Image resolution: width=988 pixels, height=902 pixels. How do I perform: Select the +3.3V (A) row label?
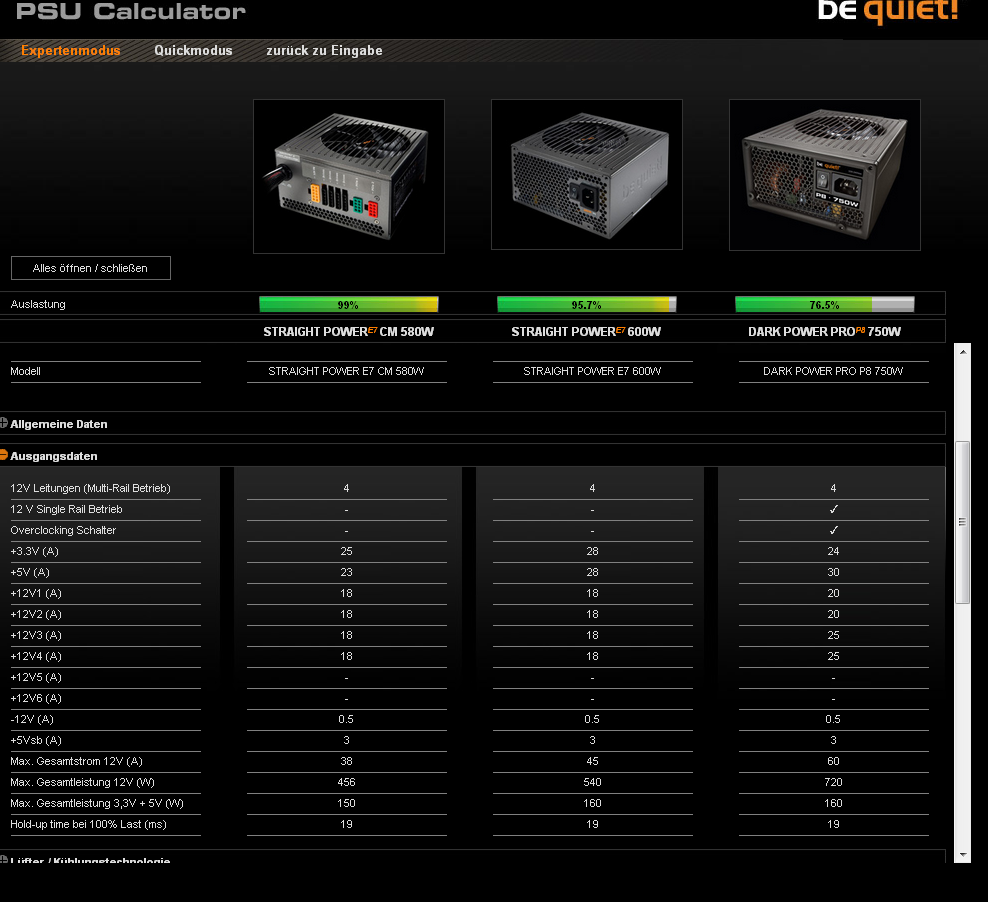(35, 551)
